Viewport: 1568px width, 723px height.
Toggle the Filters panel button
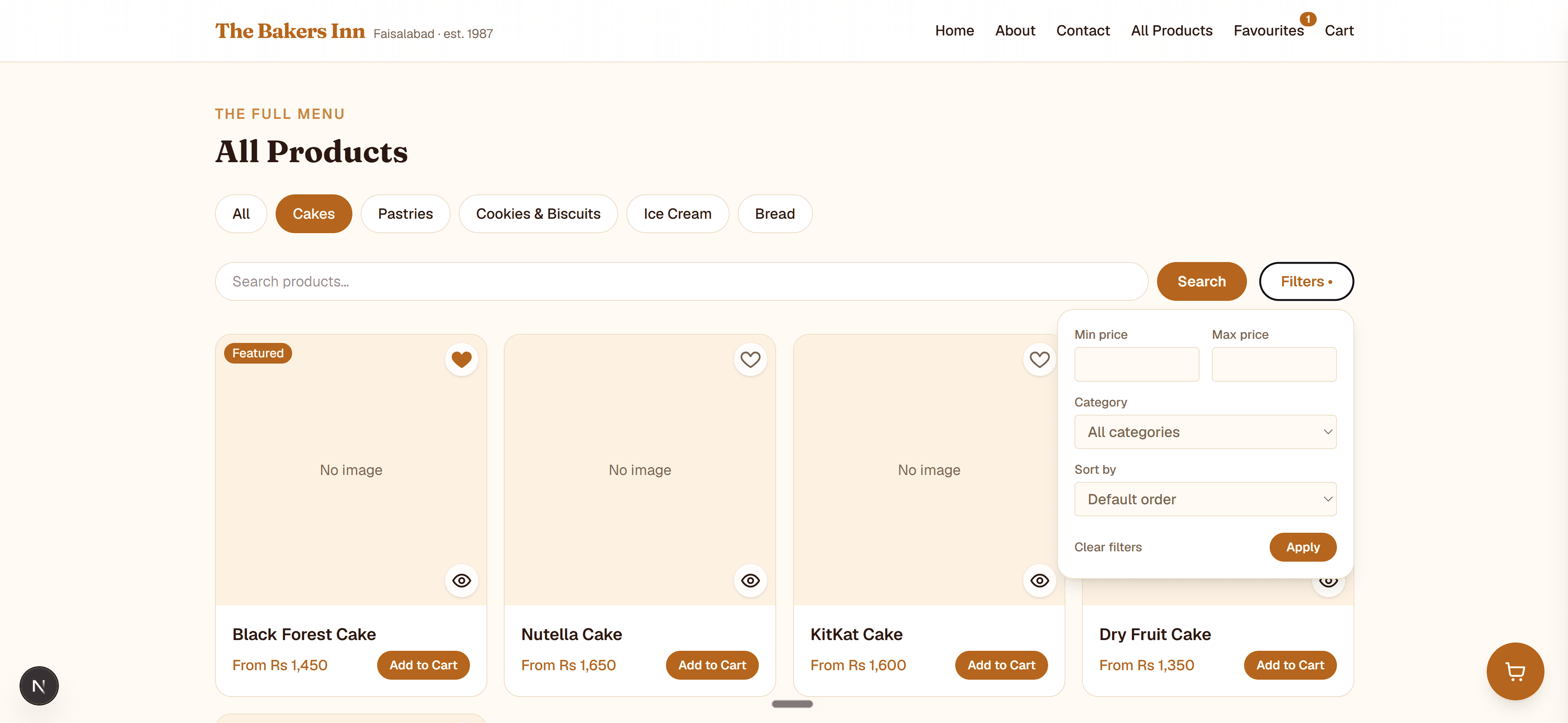pyautogui.click(x=1306, y=281)
